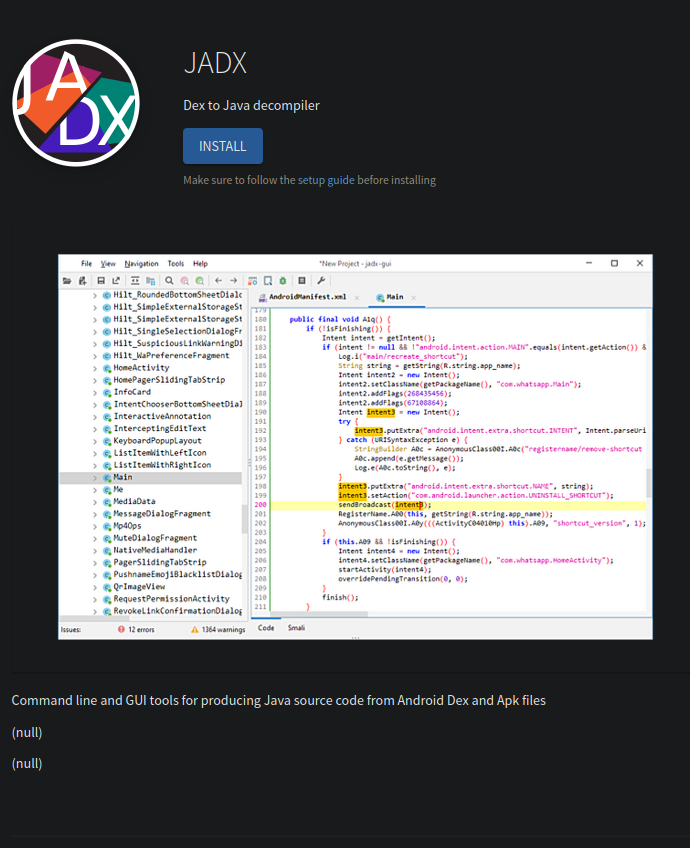Expand the Hilt_WaPreferenceFragment tree node

click(x=95, y=356)
